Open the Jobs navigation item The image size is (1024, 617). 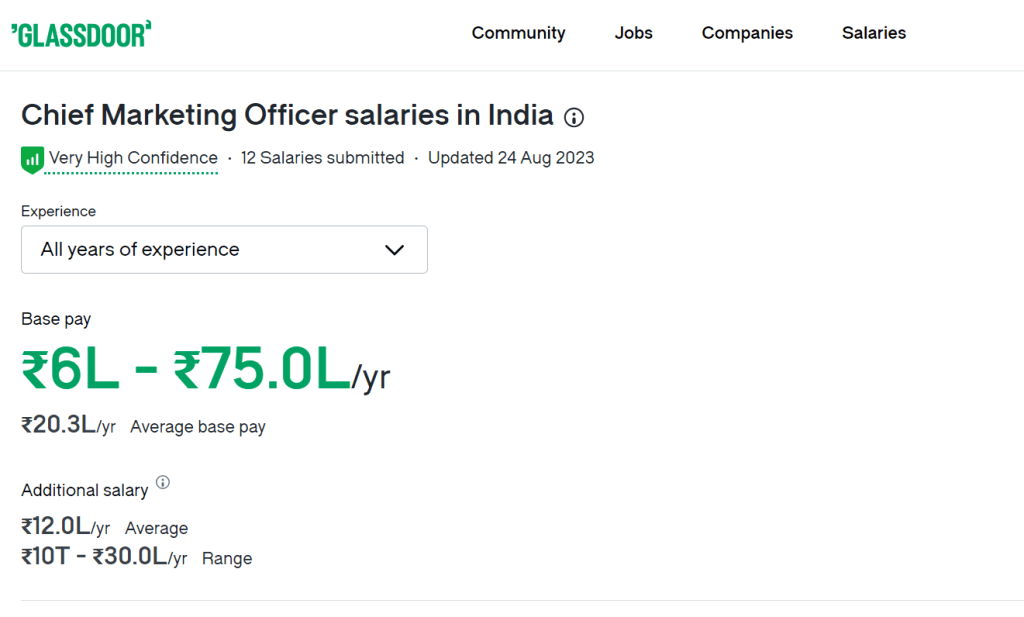[633, 33]
